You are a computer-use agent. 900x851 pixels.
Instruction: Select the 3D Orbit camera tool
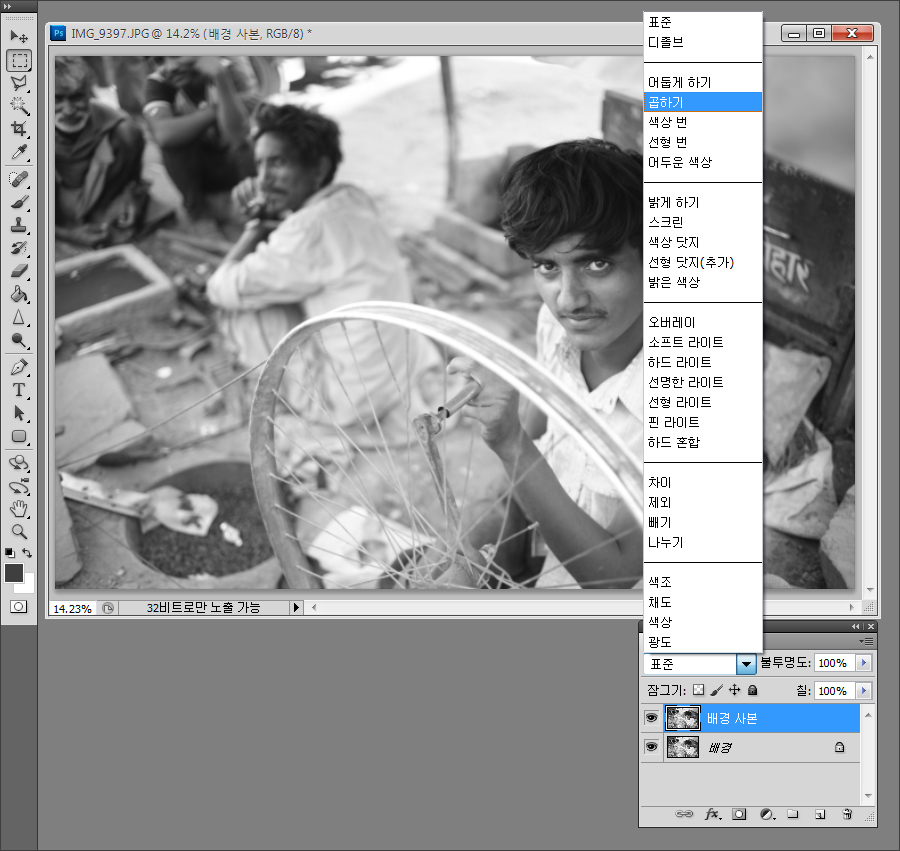coord(19,487)
